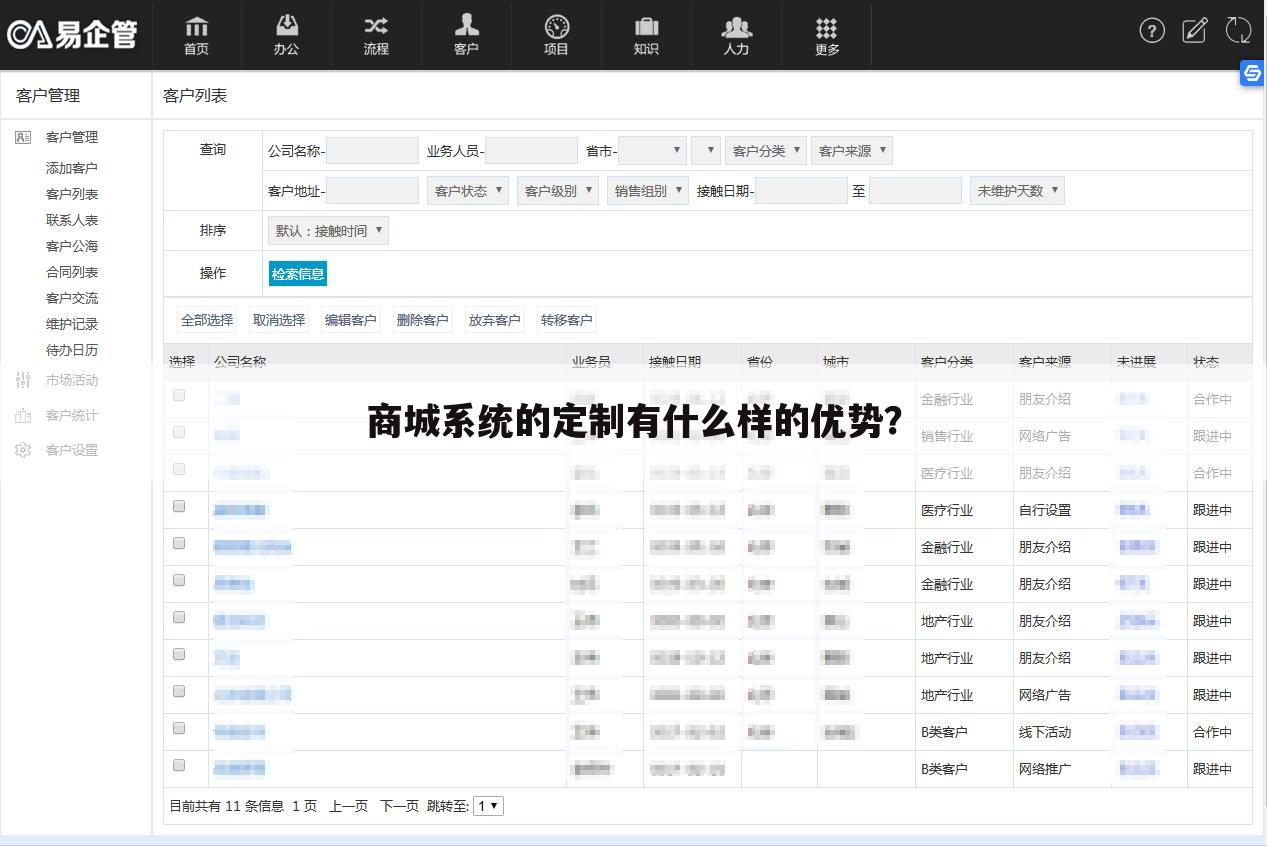This screenshot has width=1267, height=846.
Task: Click the 客户管理 sidebar card icon
Action: [23, 137]
